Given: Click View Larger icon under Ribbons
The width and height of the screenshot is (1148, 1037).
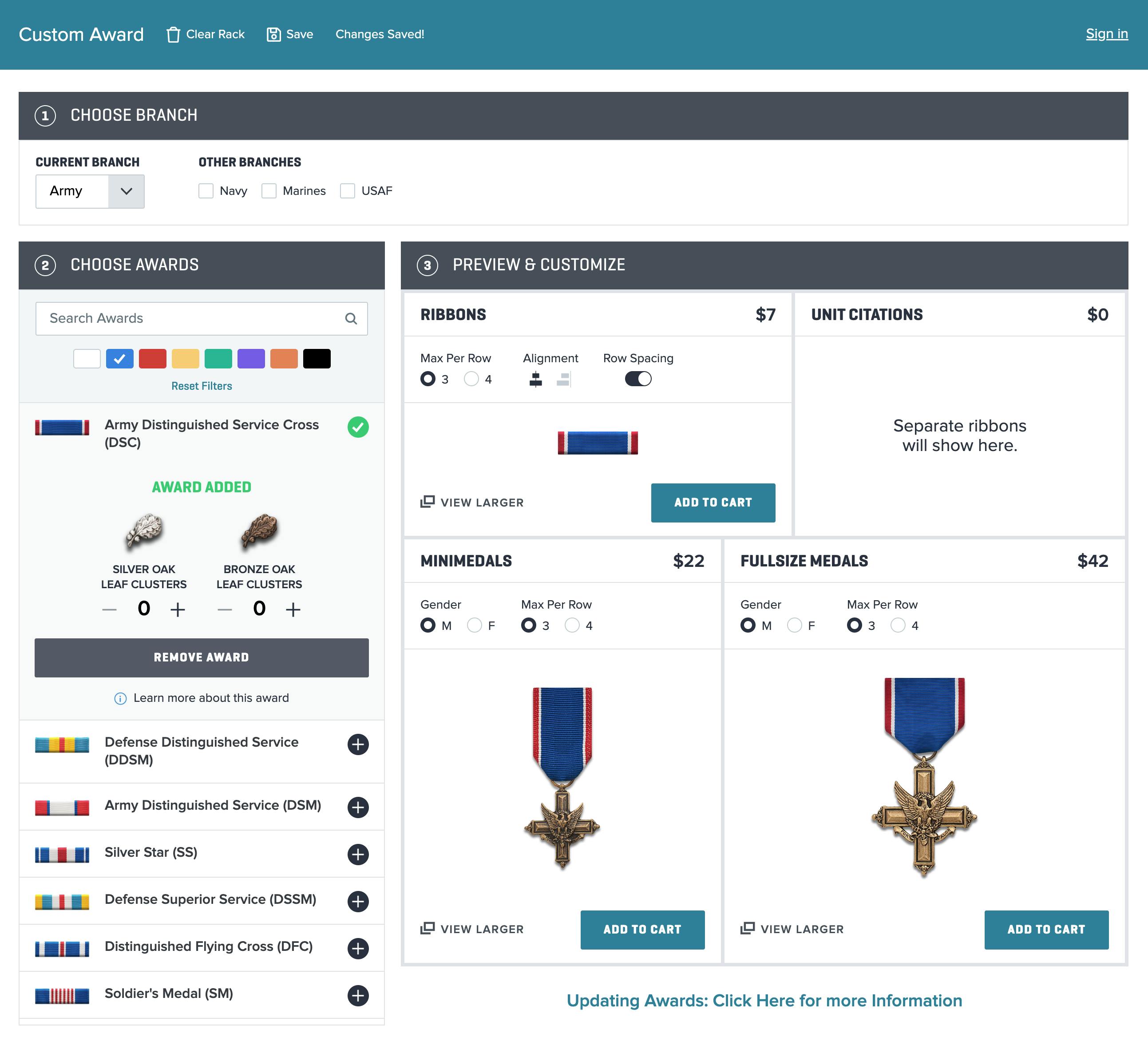Looking at the screenshot, I should click(x=427, y=502).
